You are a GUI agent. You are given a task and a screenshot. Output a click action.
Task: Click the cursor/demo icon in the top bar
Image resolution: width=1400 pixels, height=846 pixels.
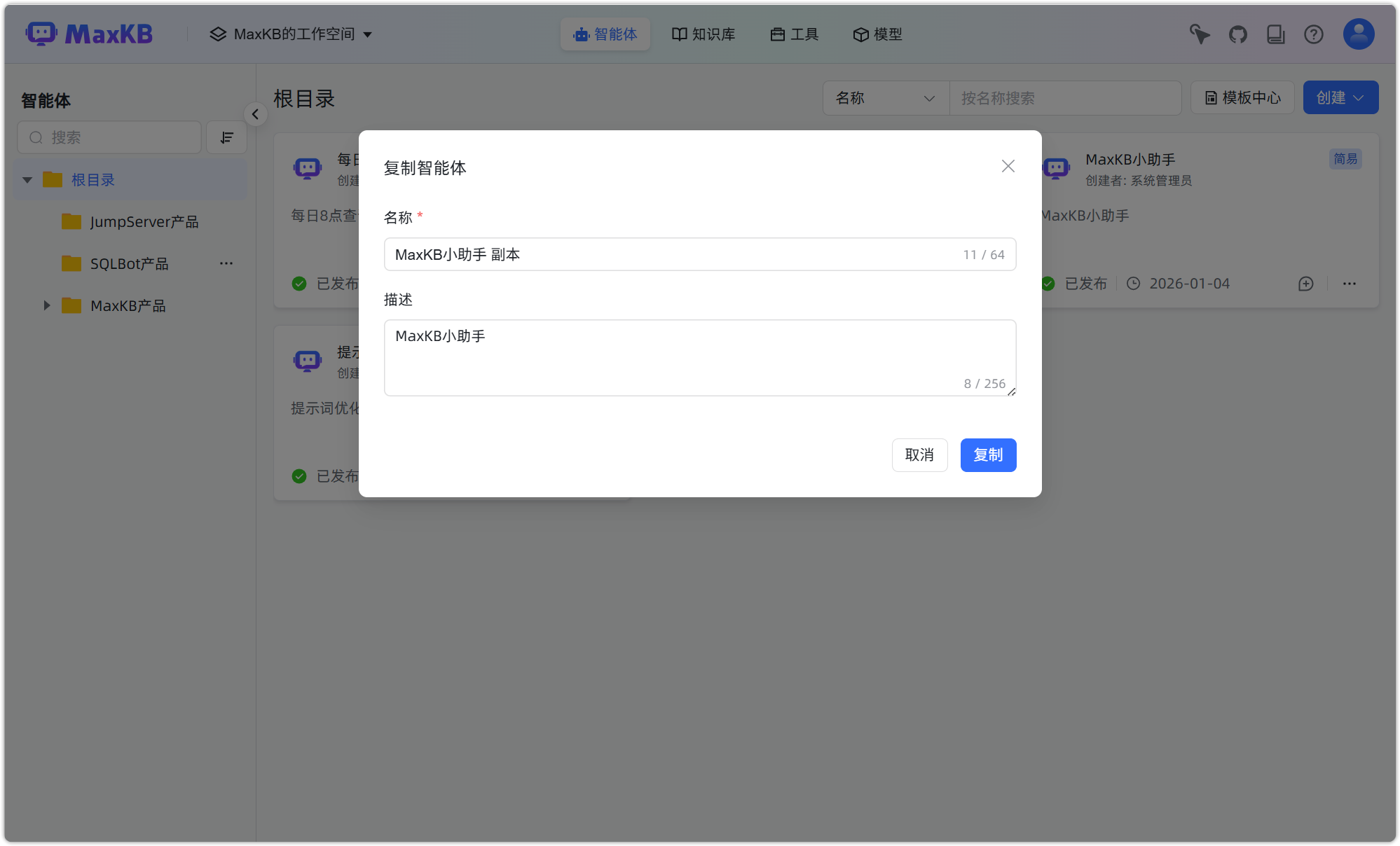(1199, 34)
